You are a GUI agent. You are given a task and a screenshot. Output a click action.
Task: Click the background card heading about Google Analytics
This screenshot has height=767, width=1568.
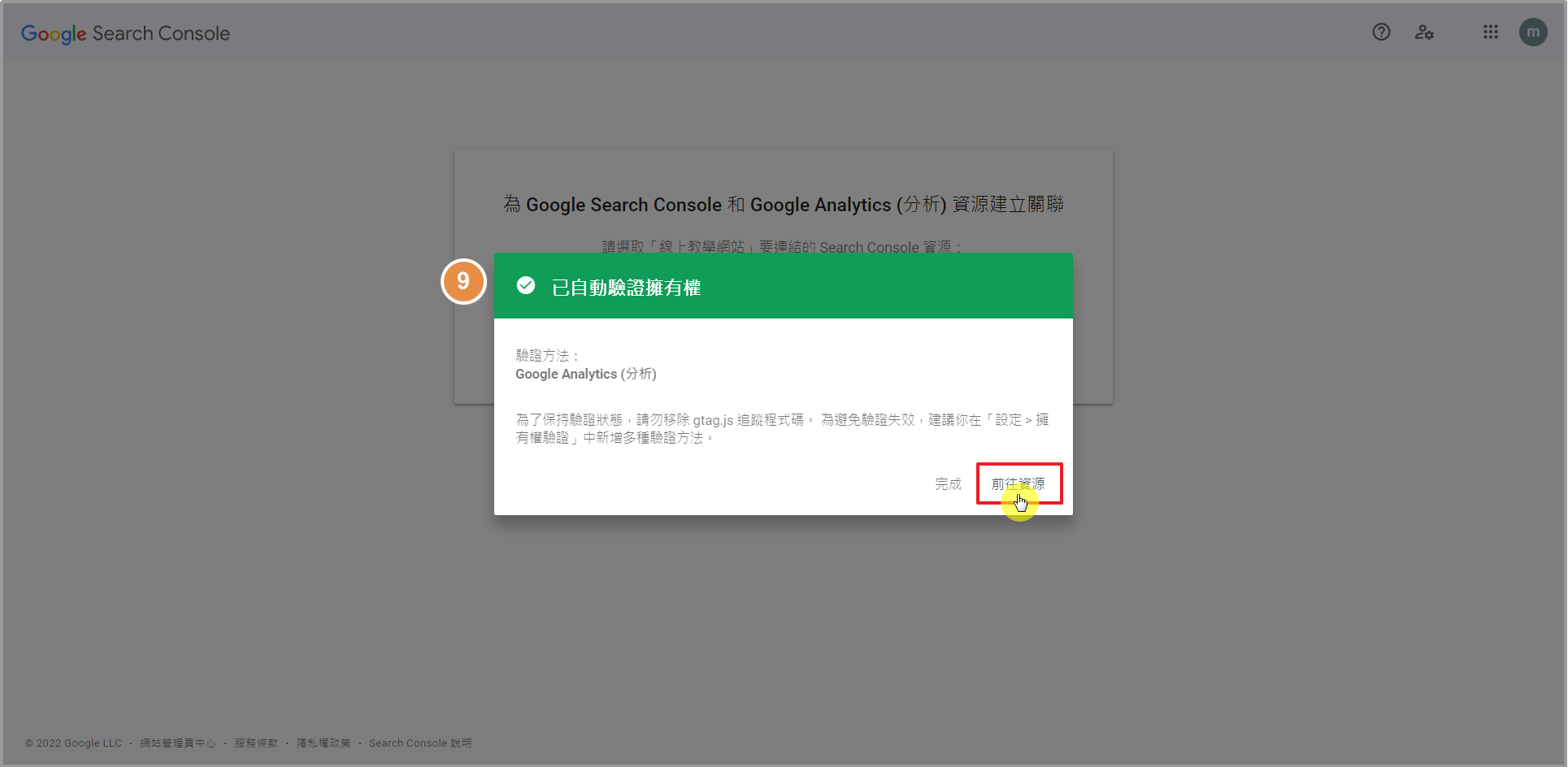pyautogui.click(x=783, y=204)
